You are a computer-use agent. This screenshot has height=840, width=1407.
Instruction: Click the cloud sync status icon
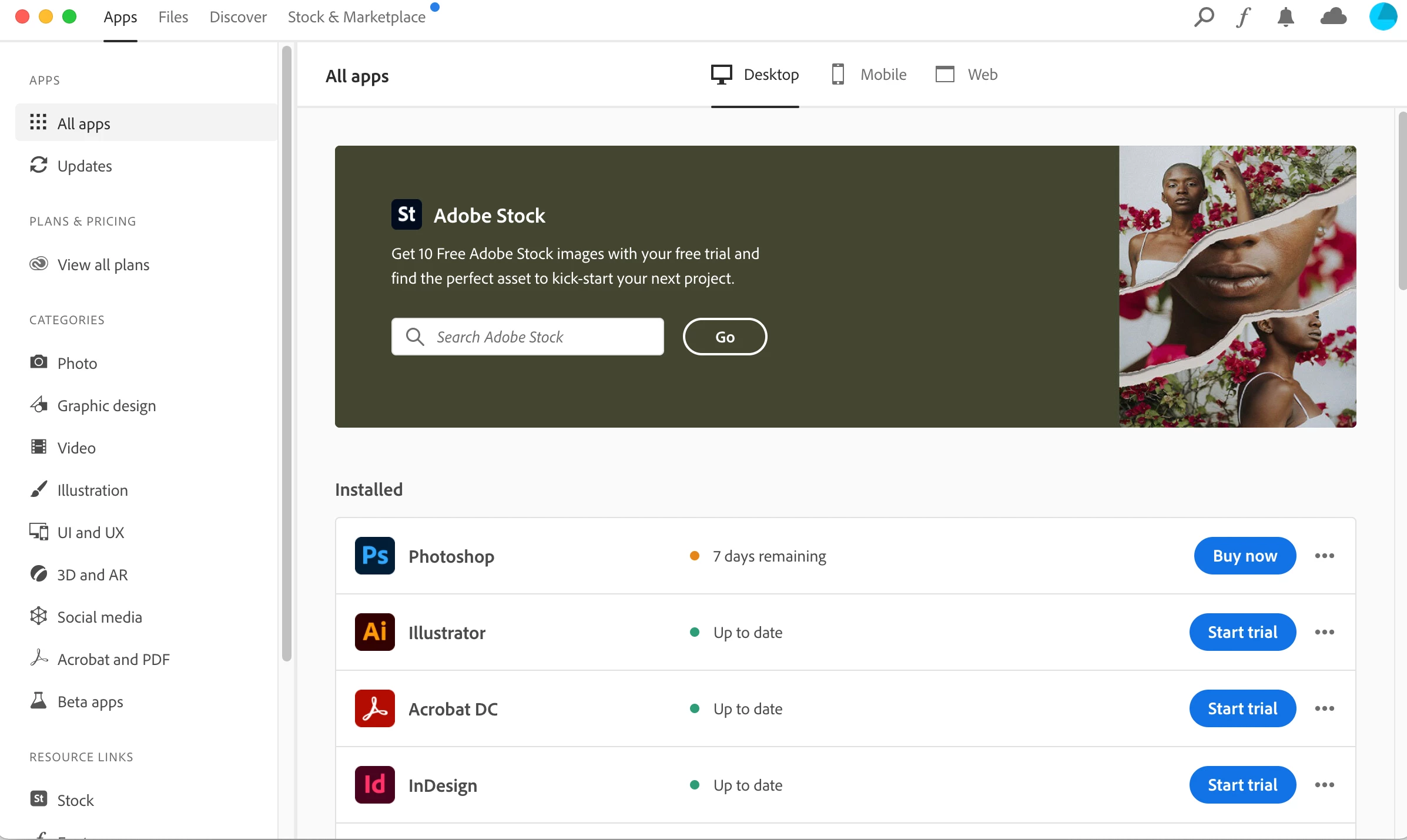(1333, 17)
